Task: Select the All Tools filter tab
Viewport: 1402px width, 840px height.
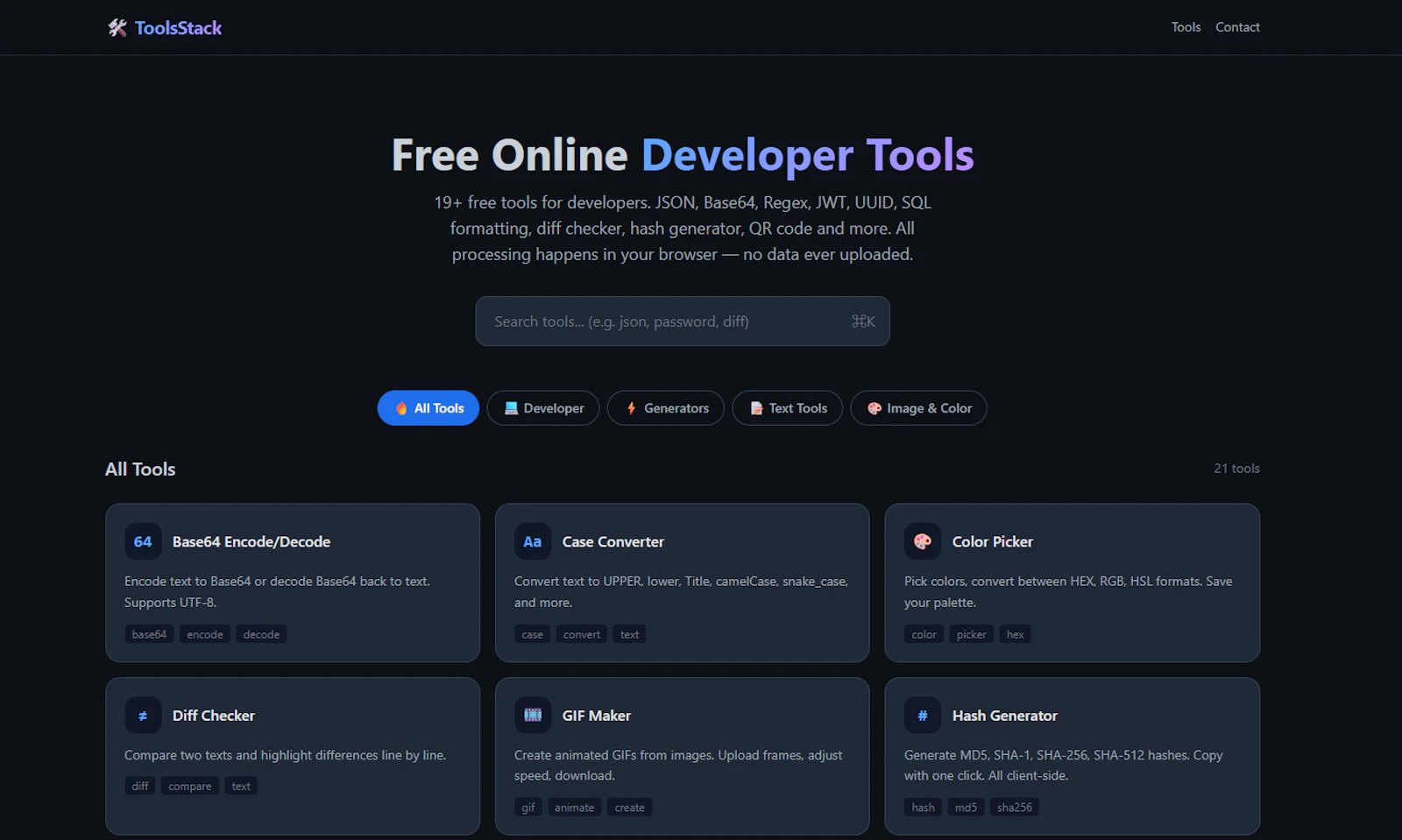Action: tap(428, 408)
